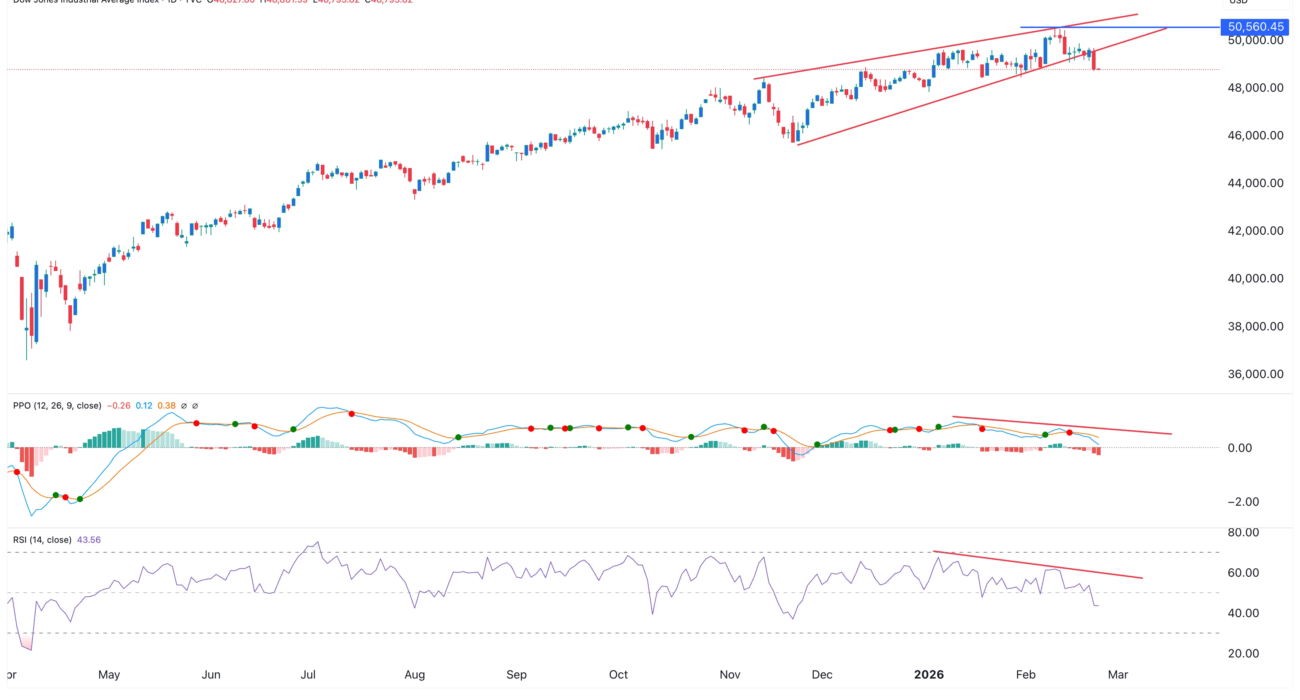The image size is (1300, 700).
Task: Click the purple RSI value 43.56
Action: pyautogui.click(x=88, y=540)
